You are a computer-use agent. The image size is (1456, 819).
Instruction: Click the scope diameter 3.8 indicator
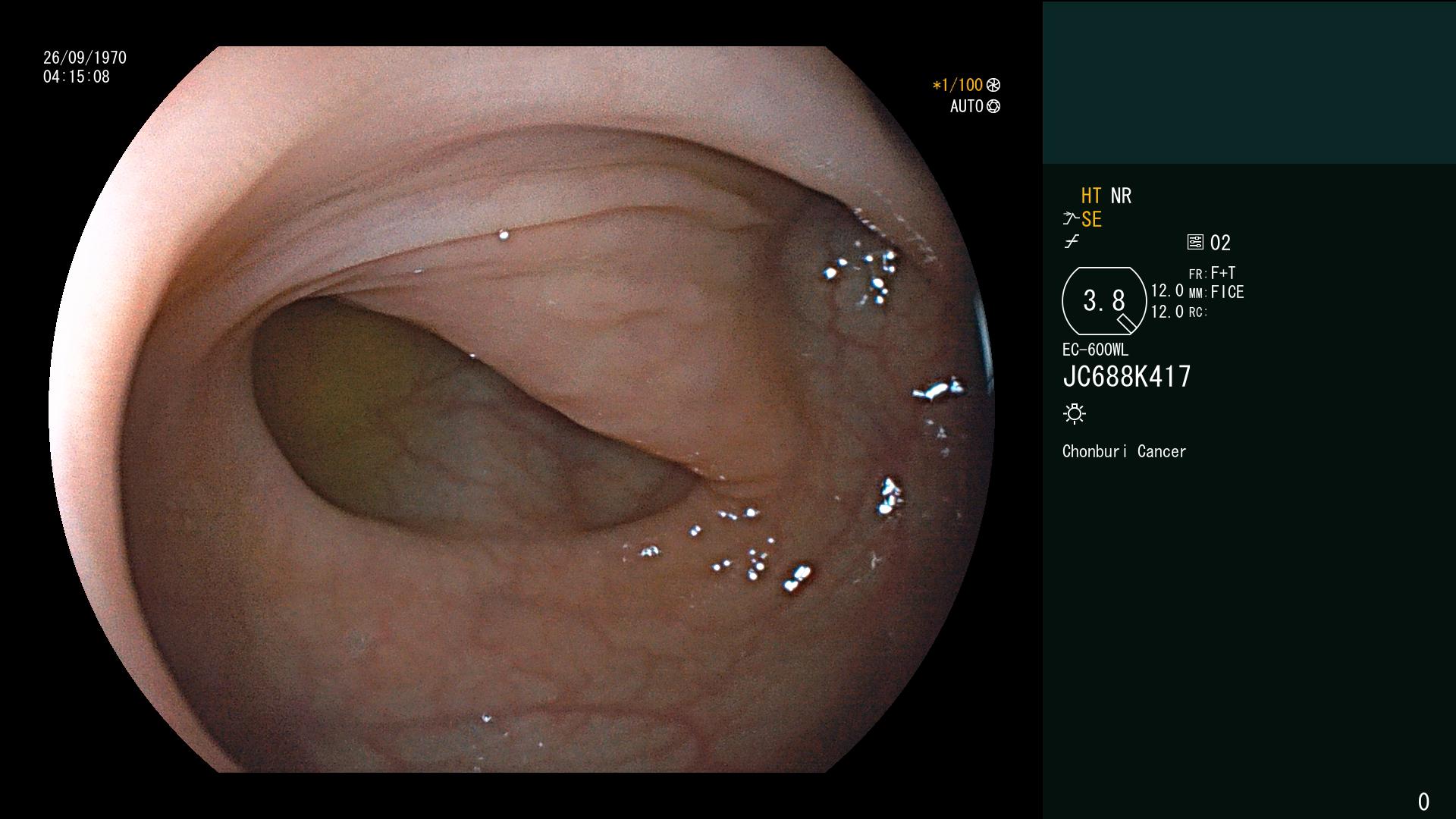[1104, 301]
